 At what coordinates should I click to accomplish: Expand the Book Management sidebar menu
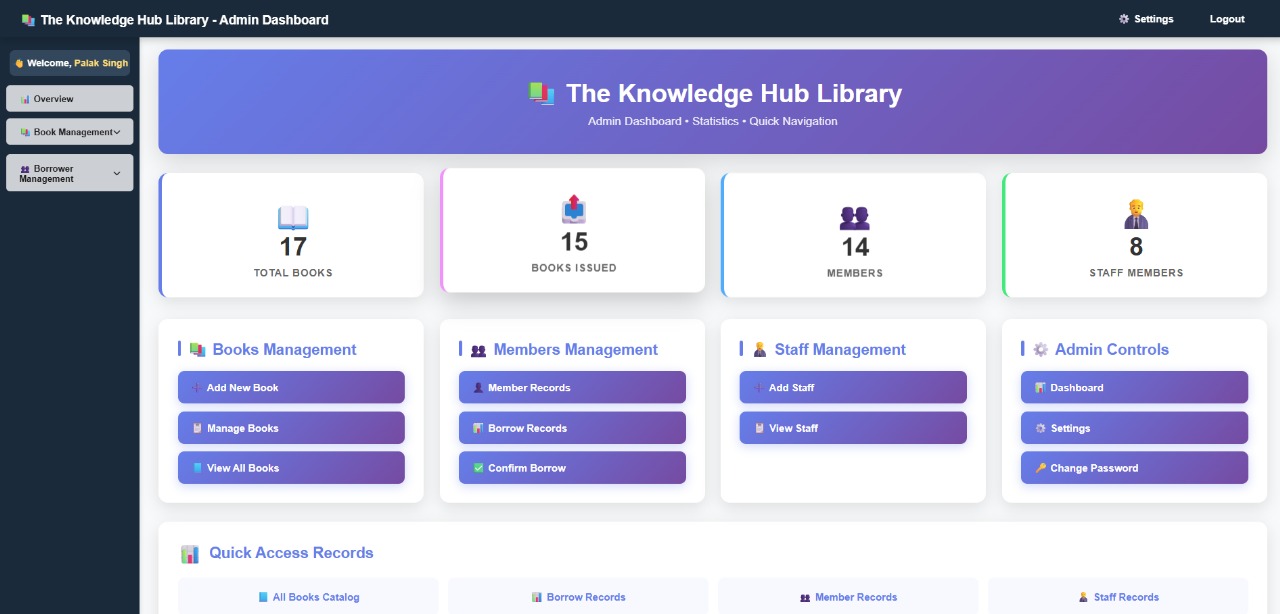point(70,132)
